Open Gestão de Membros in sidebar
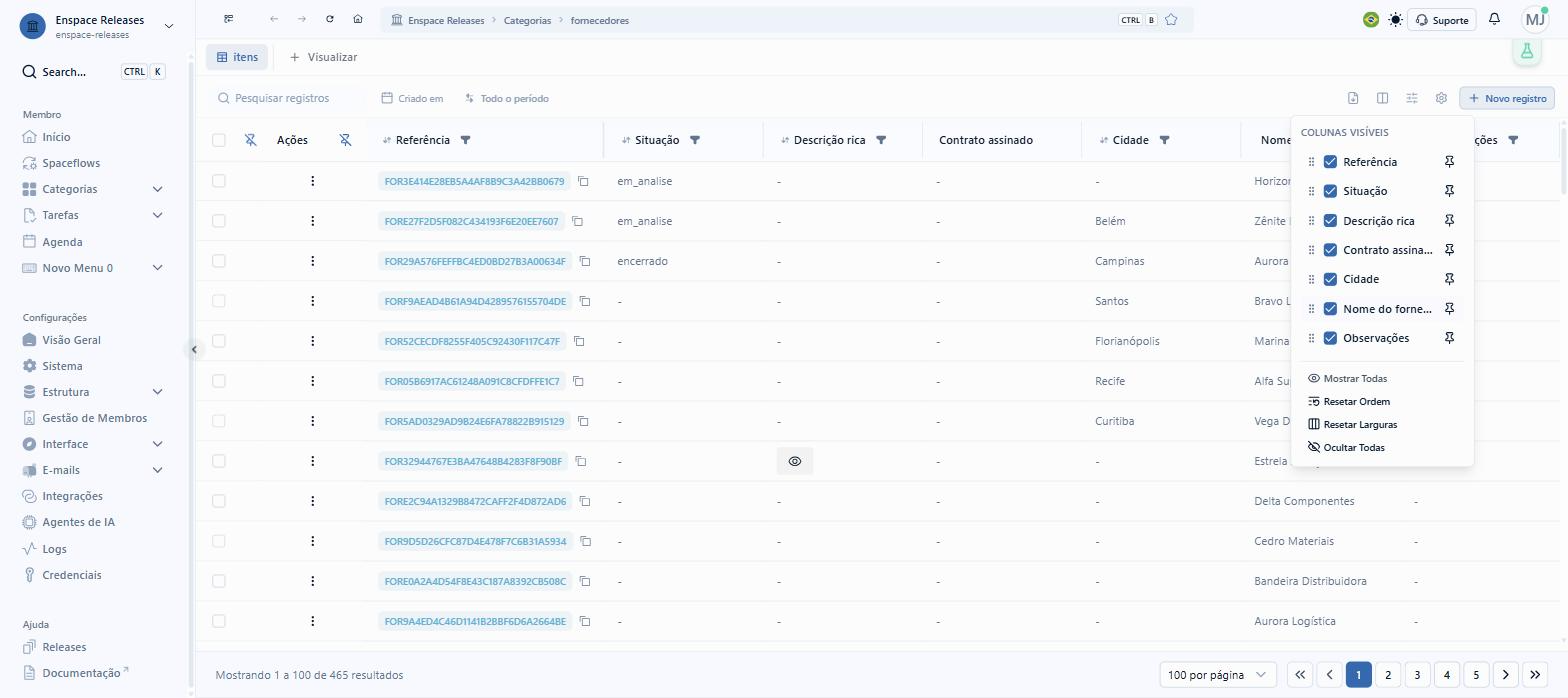This screenshot has width=1568, height=698. [x=93, y=418]
